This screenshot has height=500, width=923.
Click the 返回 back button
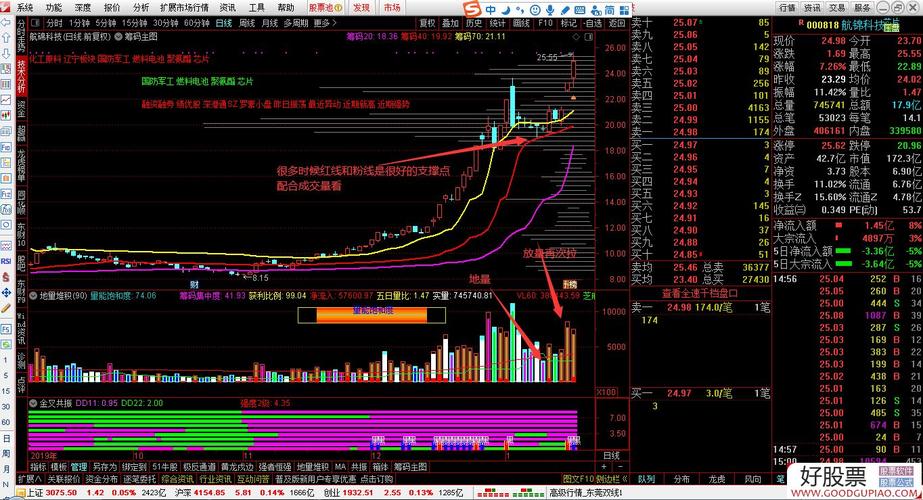tap(616, 23)
